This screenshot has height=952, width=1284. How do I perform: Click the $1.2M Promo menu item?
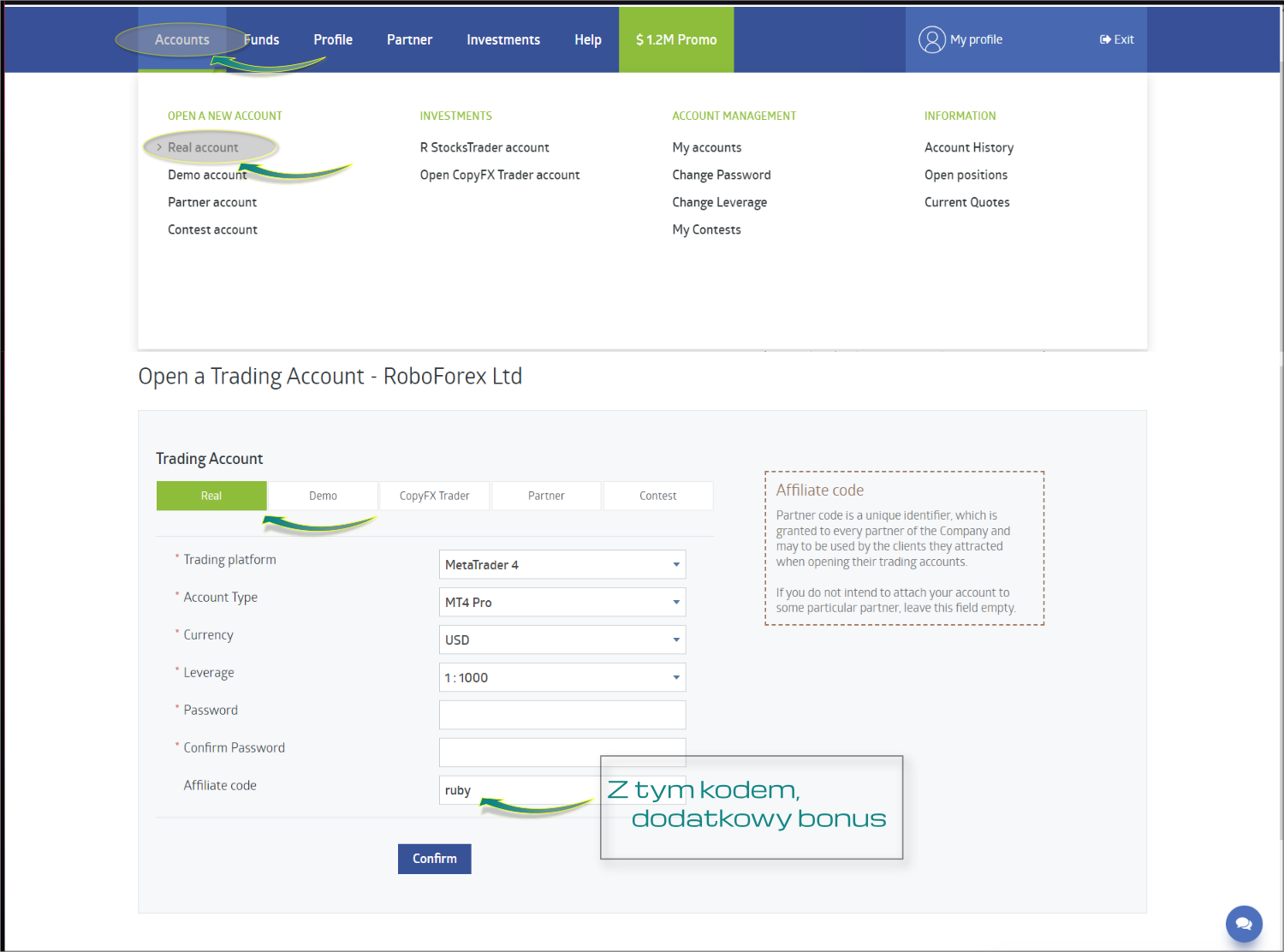pos(676,39)
